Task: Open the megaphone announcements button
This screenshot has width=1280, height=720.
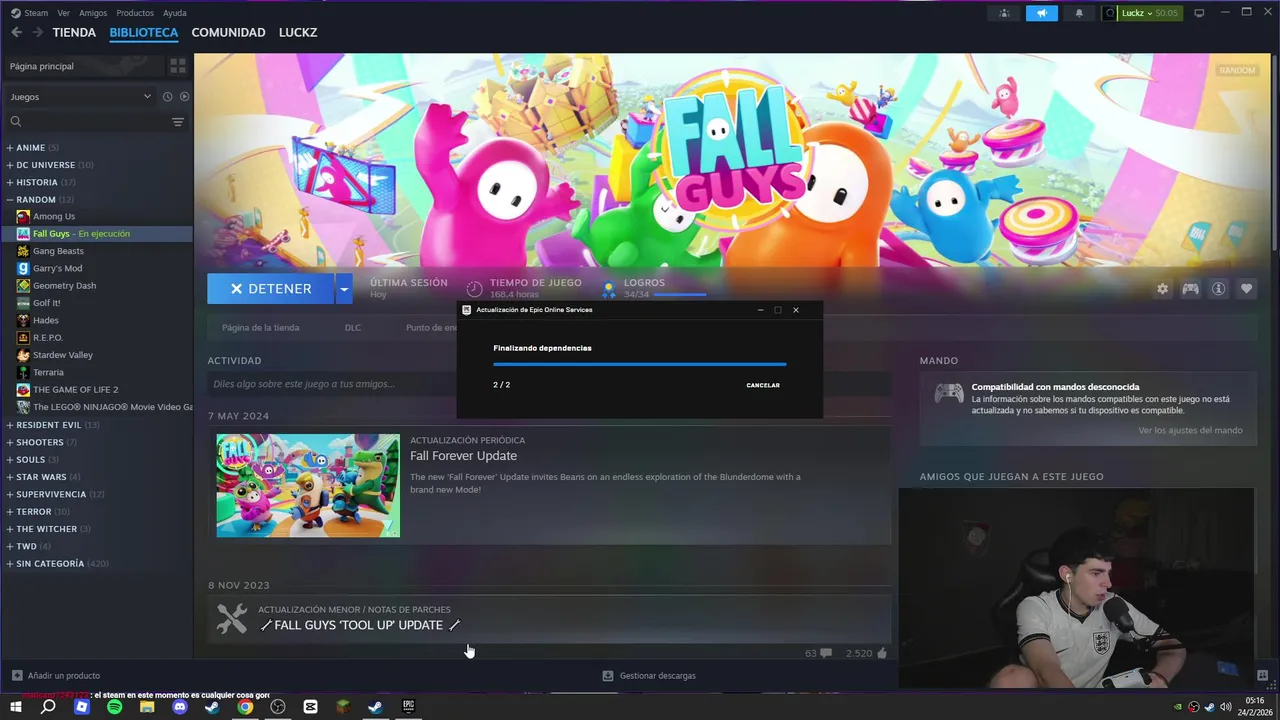Action: click(1041, 13)
